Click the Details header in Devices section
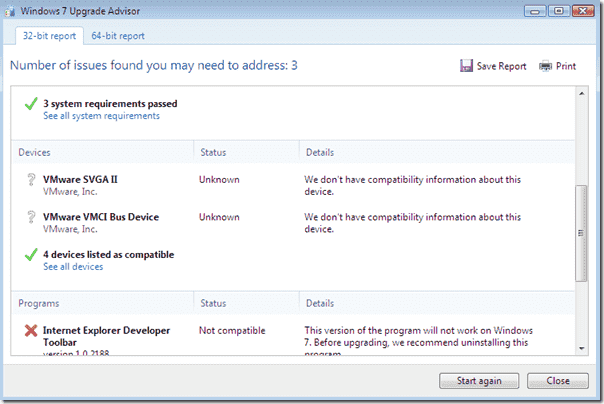Image resolution: width=604 pixels, height=404 pixels. point(320,152)
